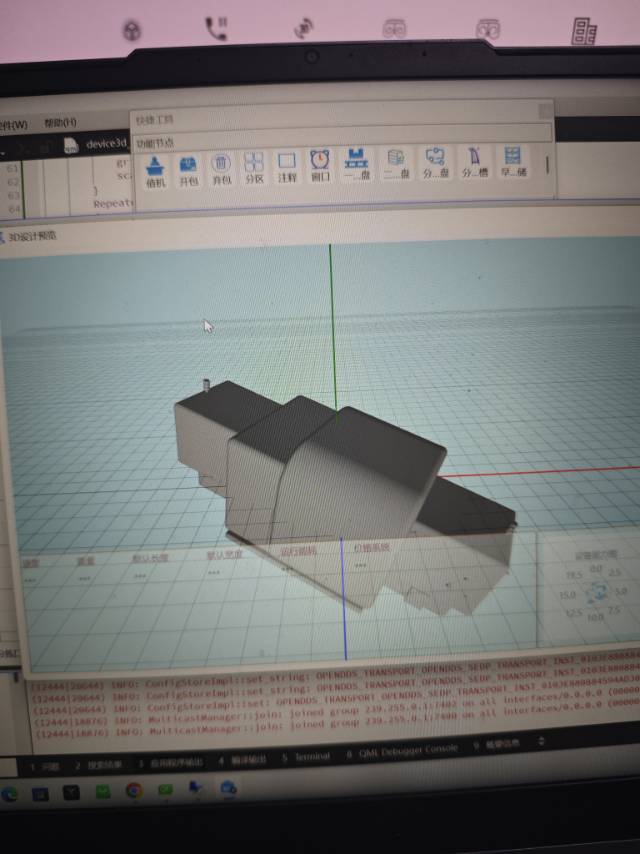Click the device3d file tab
The image size is (640, 854).
[100, 144]
